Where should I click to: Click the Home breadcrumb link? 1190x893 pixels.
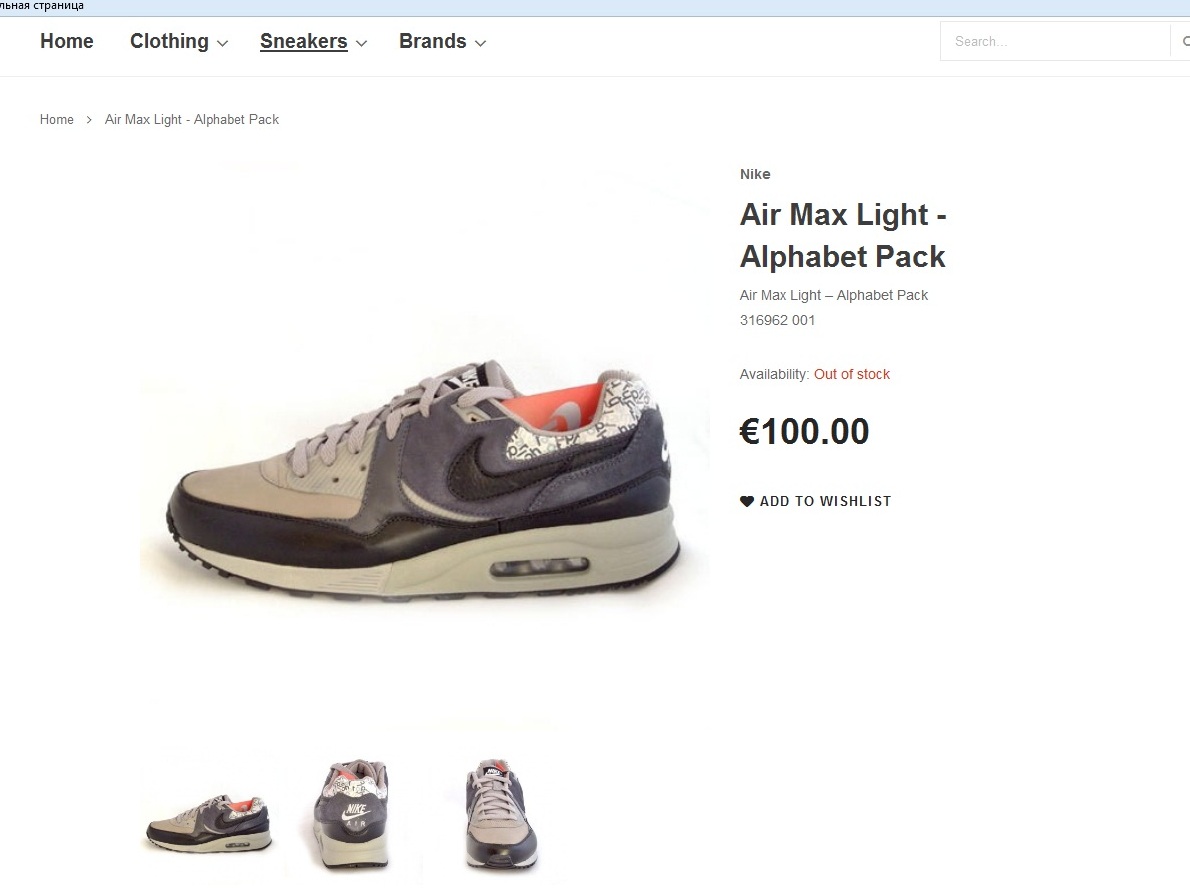click(x=57, y=119)
